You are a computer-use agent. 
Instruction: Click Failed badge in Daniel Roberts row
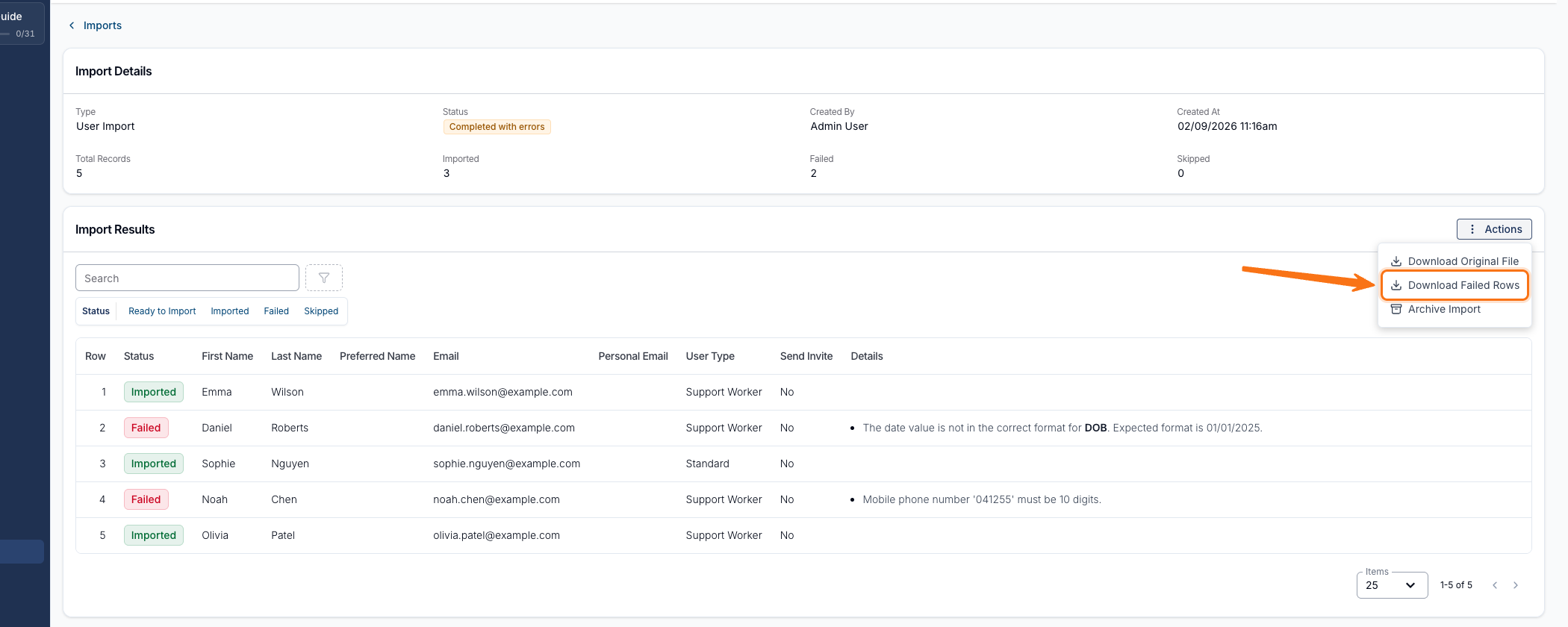click(146, 428)
